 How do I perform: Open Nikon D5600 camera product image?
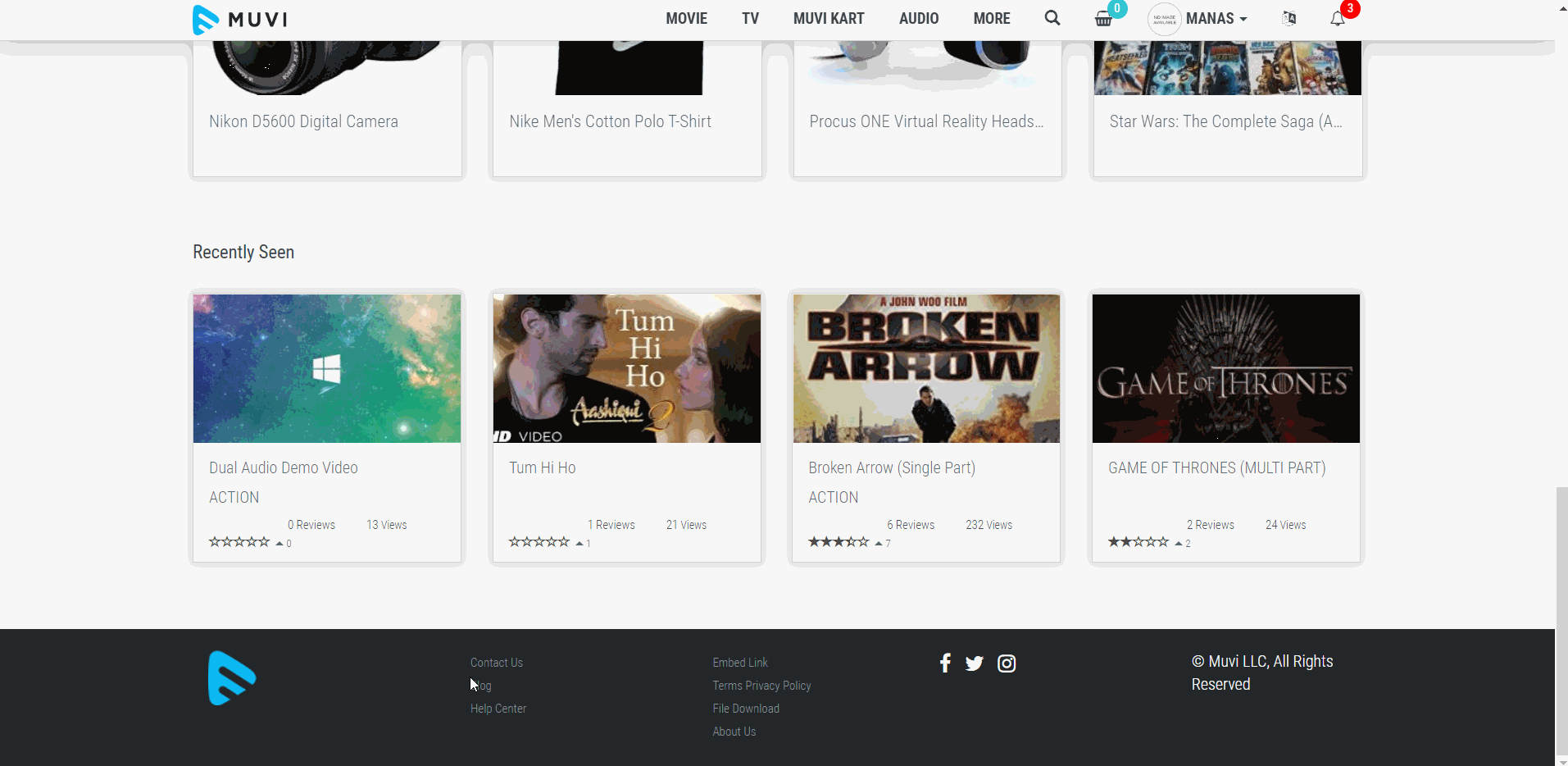(x=327, y=68)
